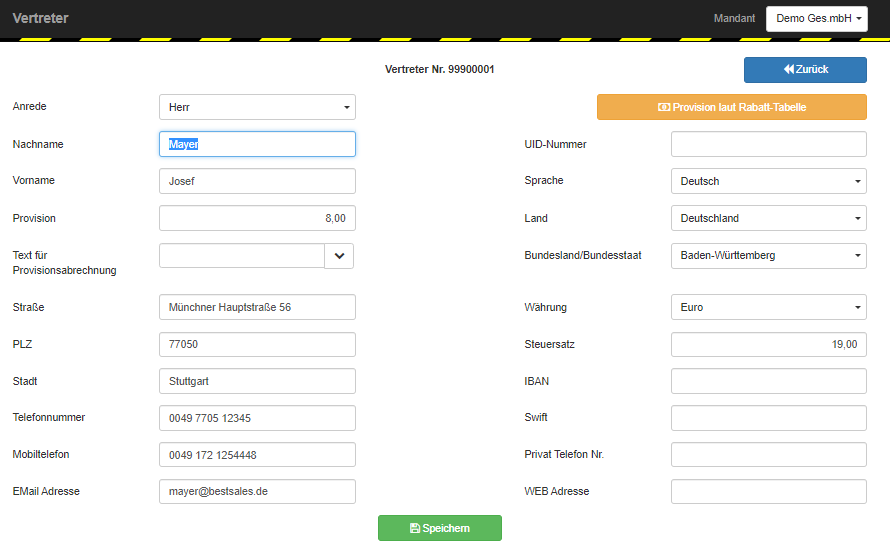Screen dimensions: 890x552
Task: Focus the Steuersatz field
Action: pyautogui.click(x=769, y=344)
